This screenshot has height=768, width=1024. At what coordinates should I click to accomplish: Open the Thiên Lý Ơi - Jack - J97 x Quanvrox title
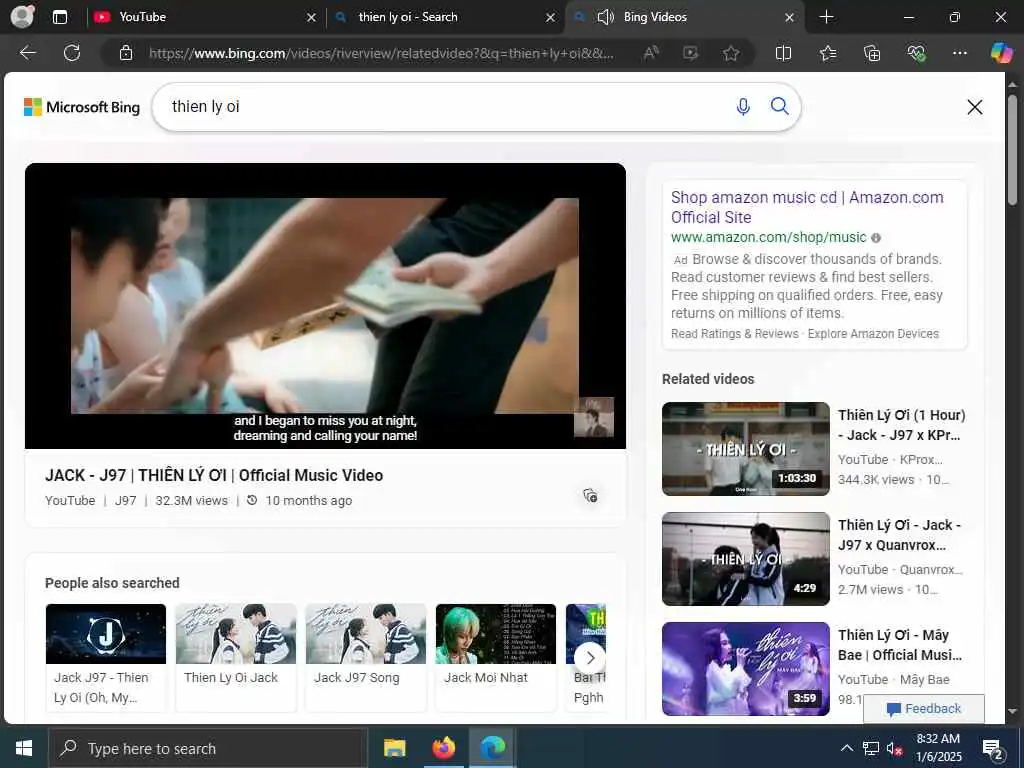coord(900,535)
